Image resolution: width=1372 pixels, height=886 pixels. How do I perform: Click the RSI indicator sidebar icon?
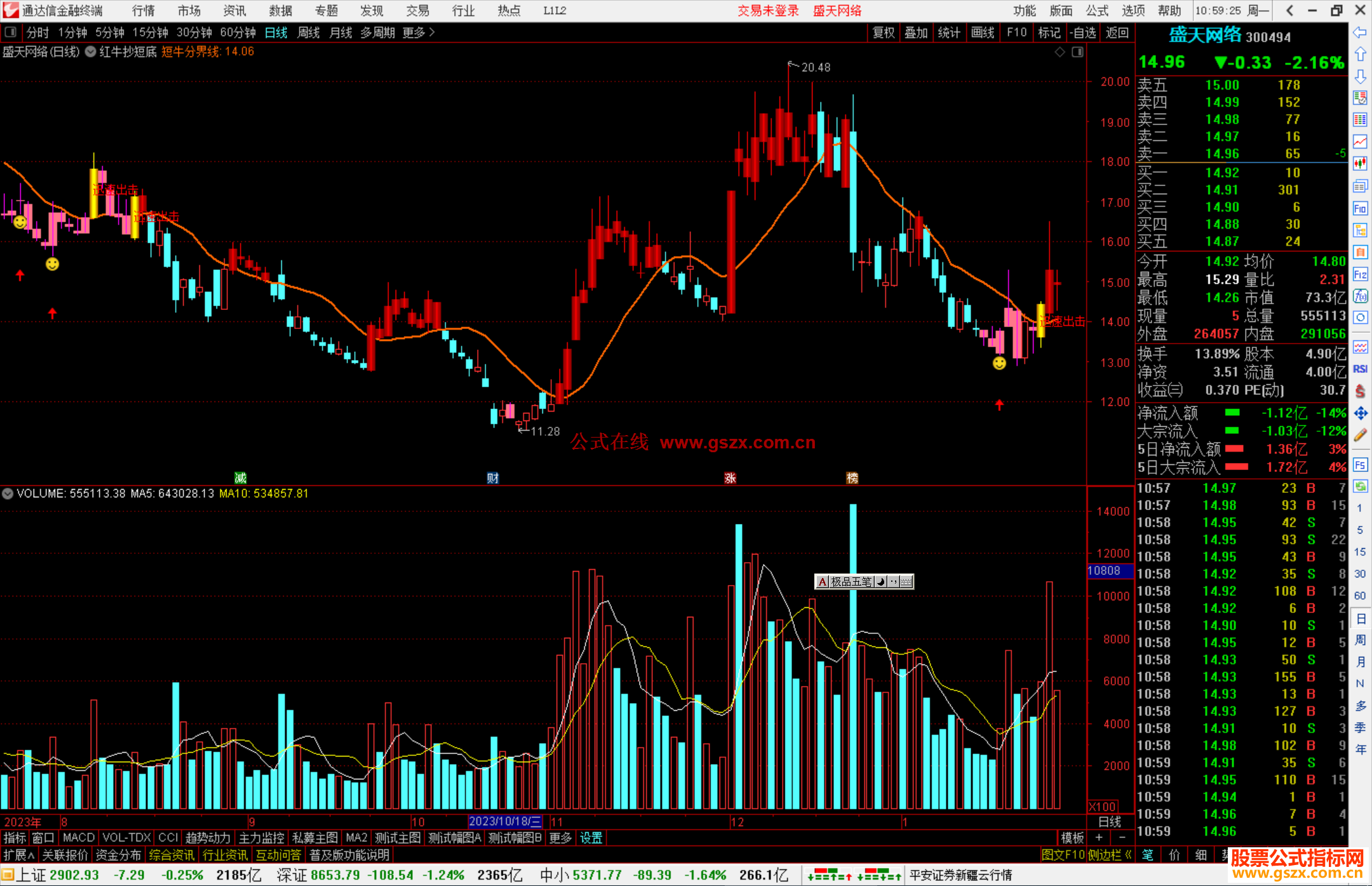1360,369
